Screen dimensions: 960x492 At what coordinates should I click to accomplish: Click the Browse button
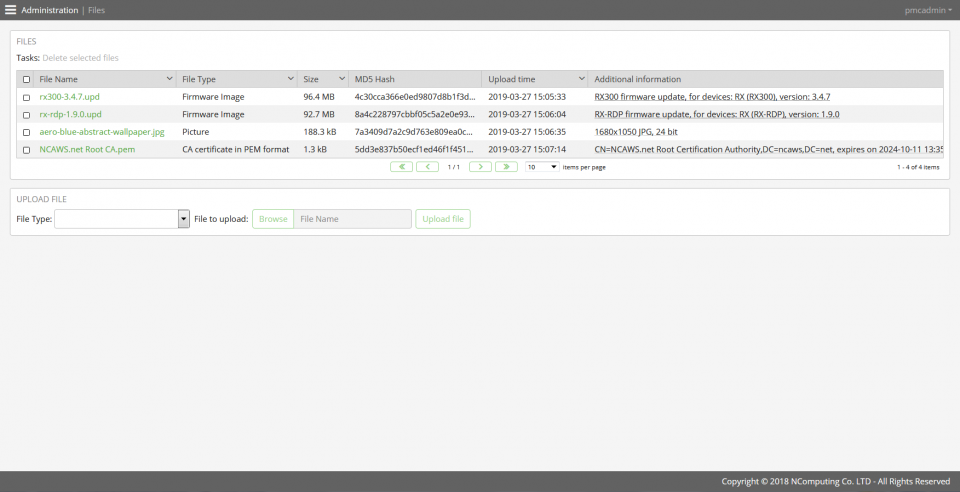point(272,219)
